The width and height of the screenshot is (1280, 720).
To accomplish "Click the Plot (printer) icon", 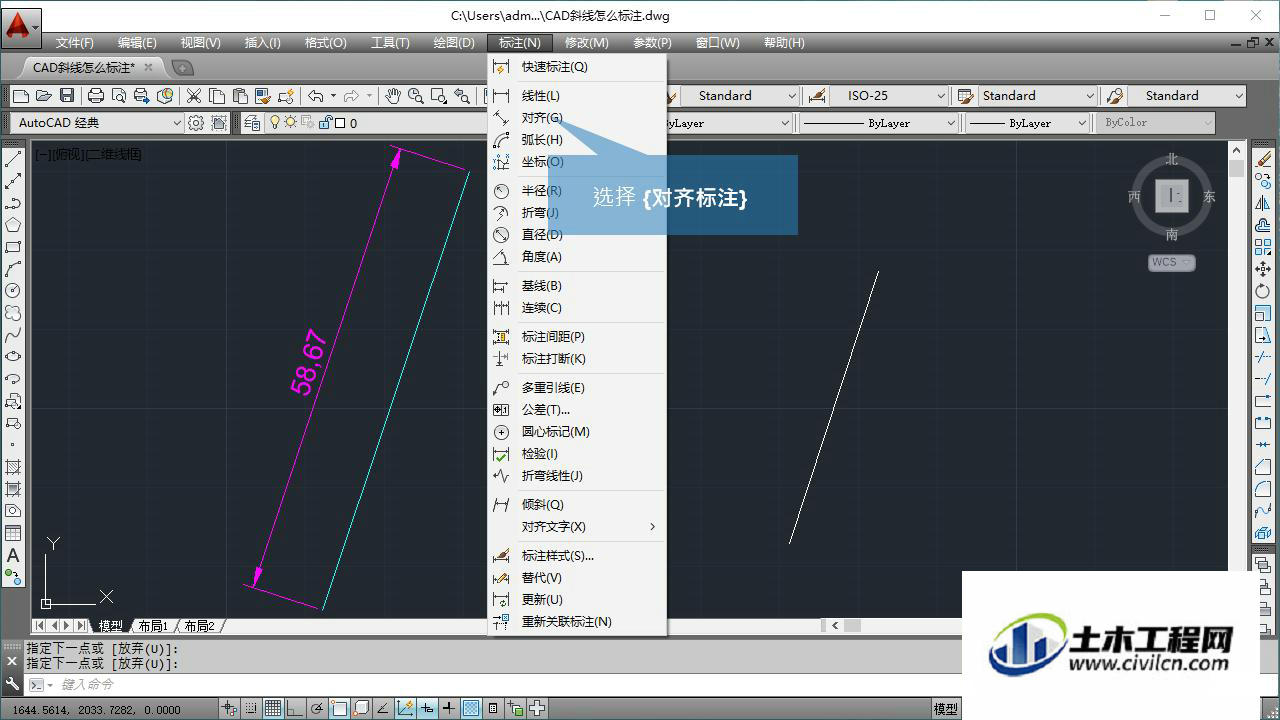I will point(96,96).
